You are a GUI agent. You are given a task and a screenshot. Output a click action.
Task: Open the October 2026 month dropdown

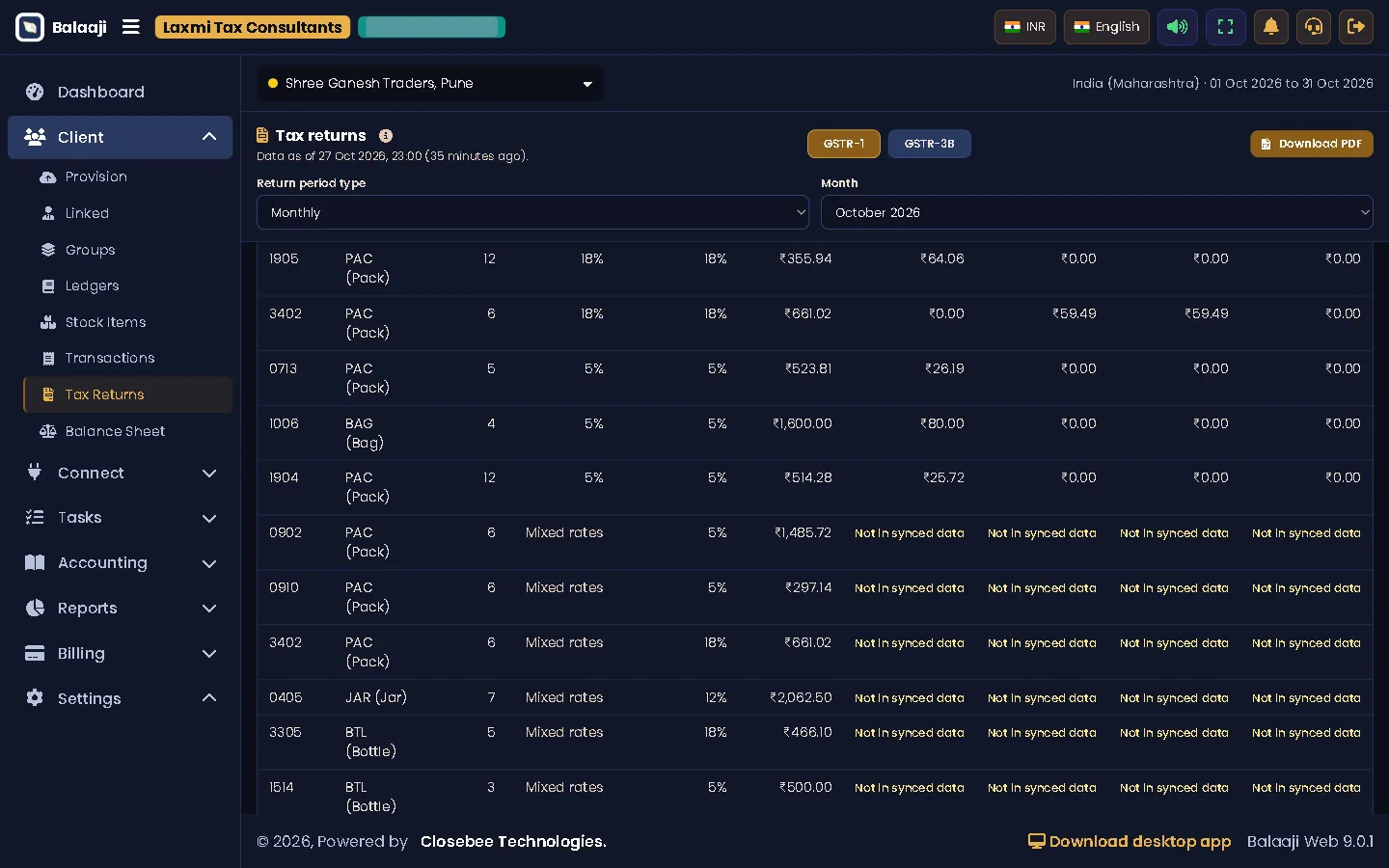[x=1097, y=212]
